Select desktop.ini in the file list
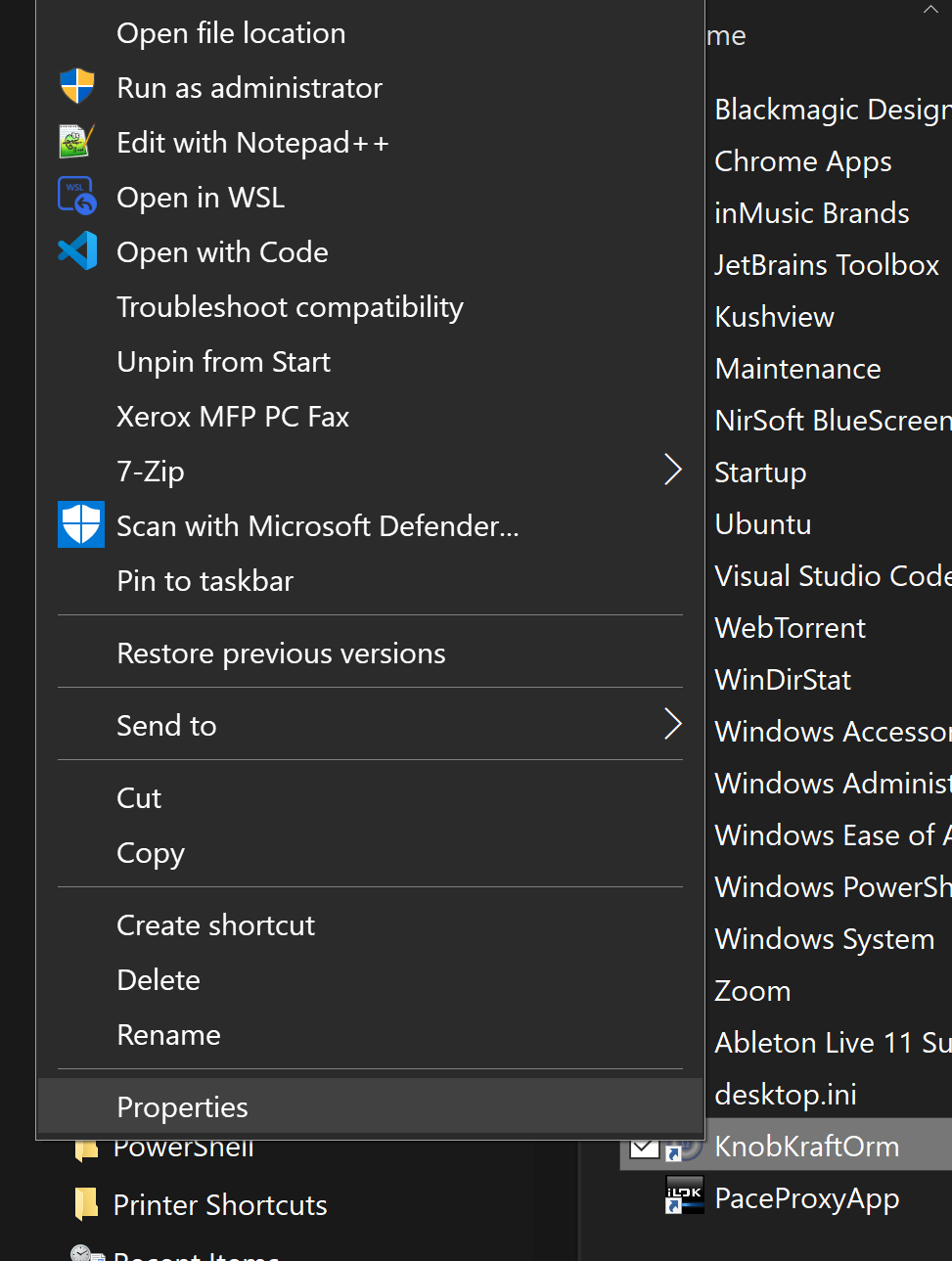Viewport: 952px width, 1261px height. (x=786, y=1095)
